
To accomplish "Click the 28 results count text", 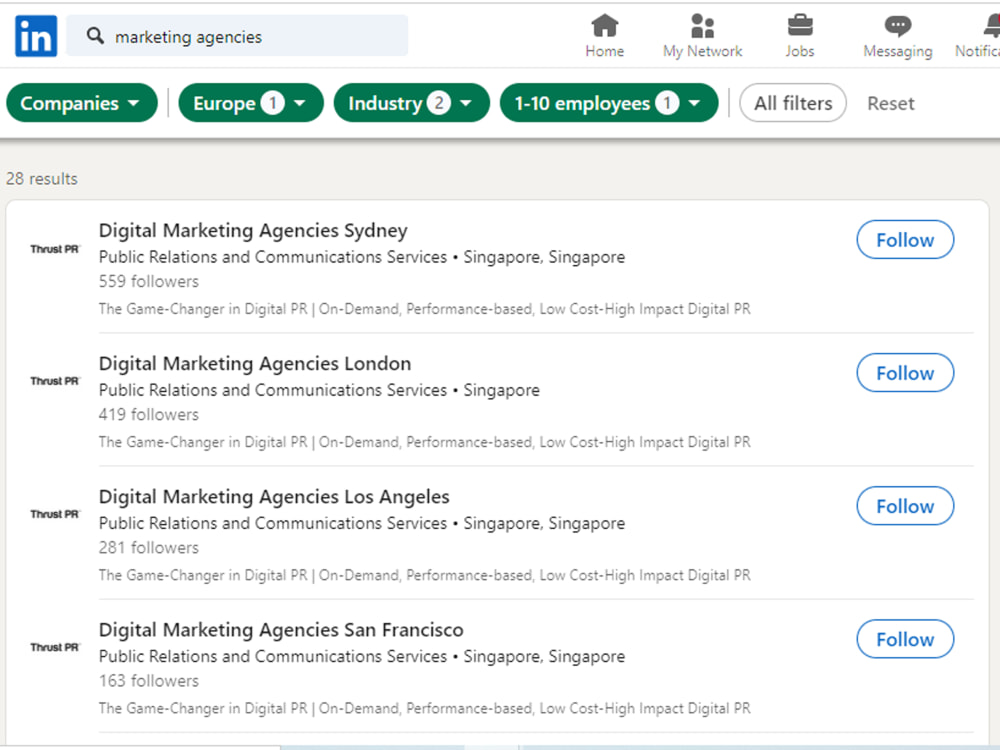I will point(42,179).
